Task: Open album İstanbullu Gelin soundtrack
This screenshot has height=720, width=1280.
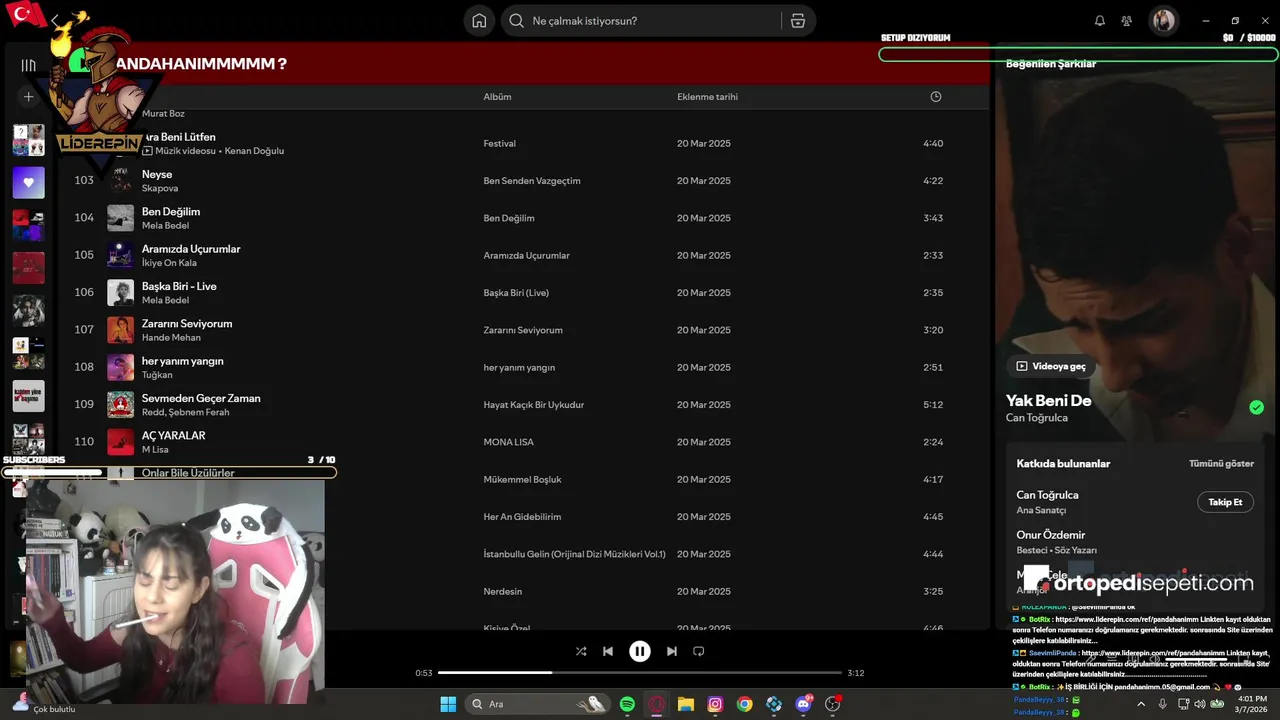Action: pyautogui.click(x=574, y=554)
